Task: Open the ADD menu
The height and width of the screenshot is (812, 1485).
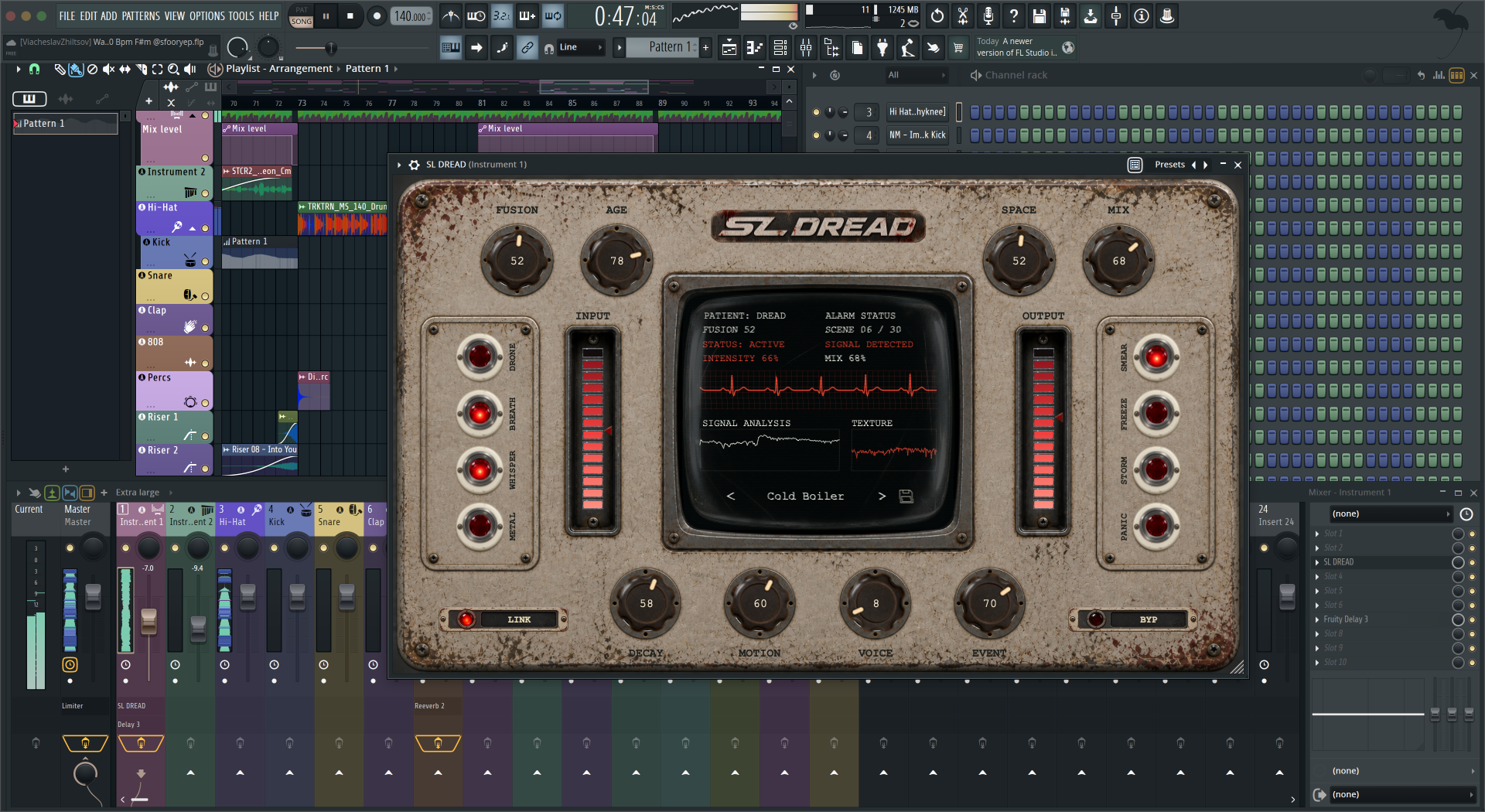Action: (x=109, y=15)
